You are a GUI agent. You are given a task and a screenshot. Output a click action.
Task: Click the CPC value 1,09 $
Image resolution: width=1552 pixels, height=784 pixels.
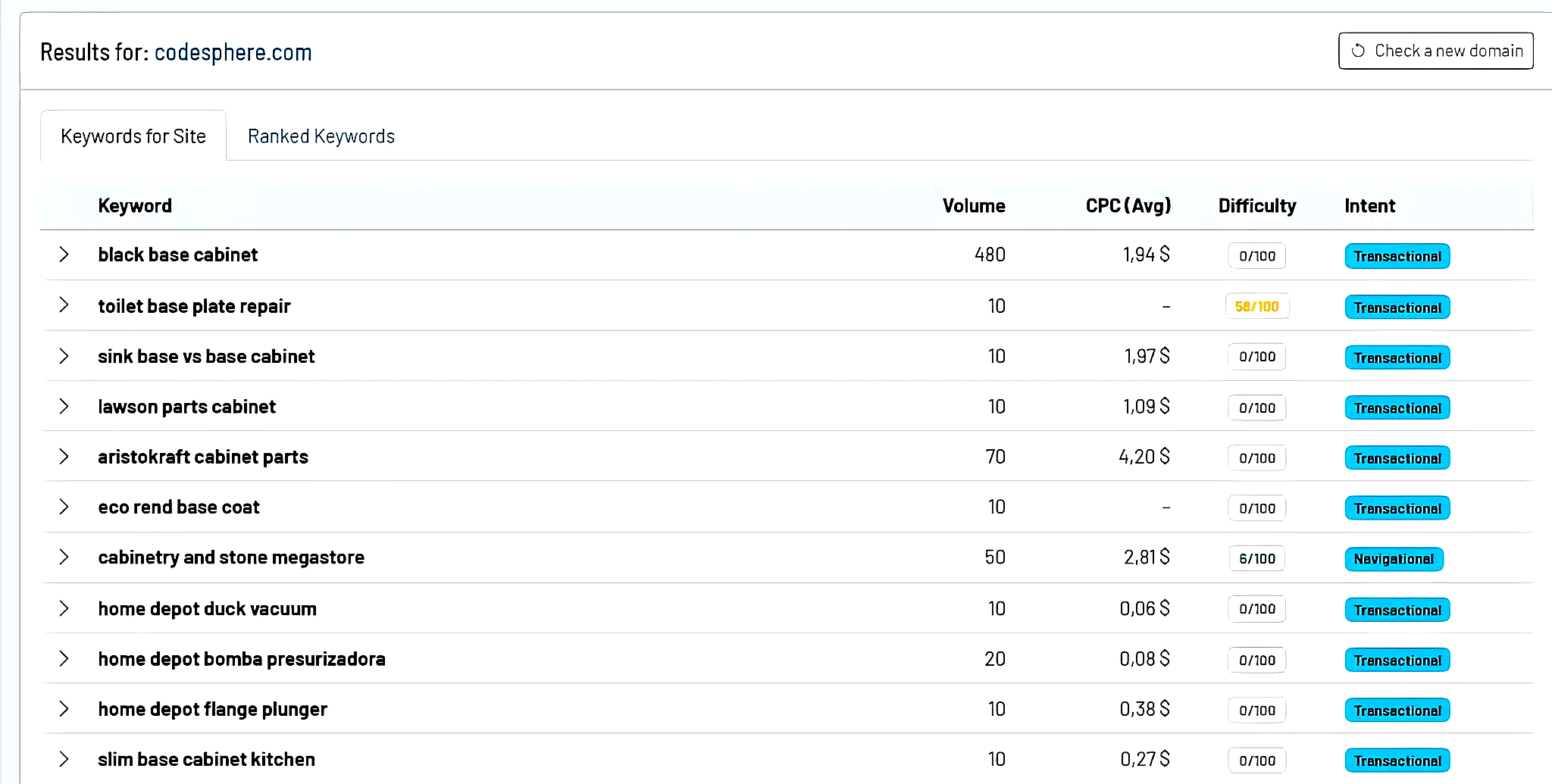click(x=1146, y=407)
